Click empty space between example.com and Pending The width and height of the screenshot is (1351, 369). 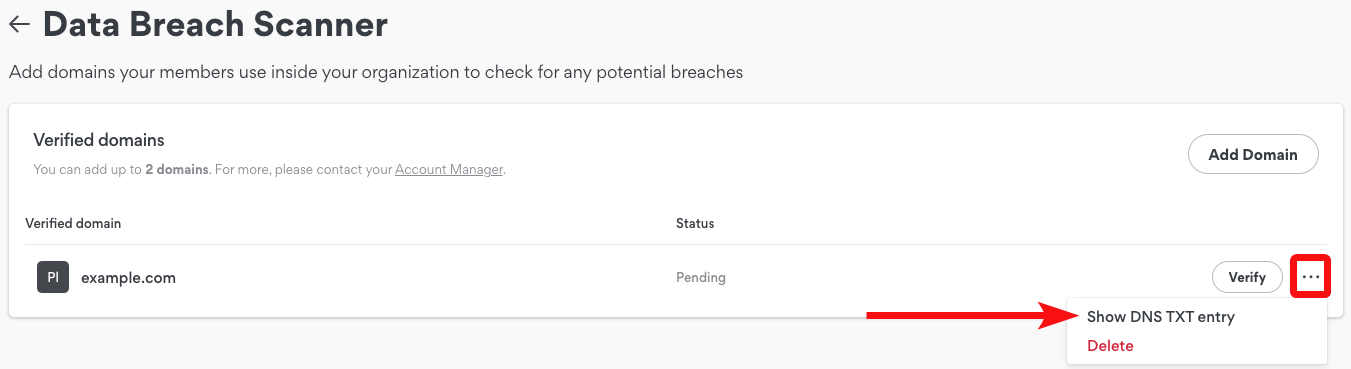pyautogui.click(x=425, y=278)
